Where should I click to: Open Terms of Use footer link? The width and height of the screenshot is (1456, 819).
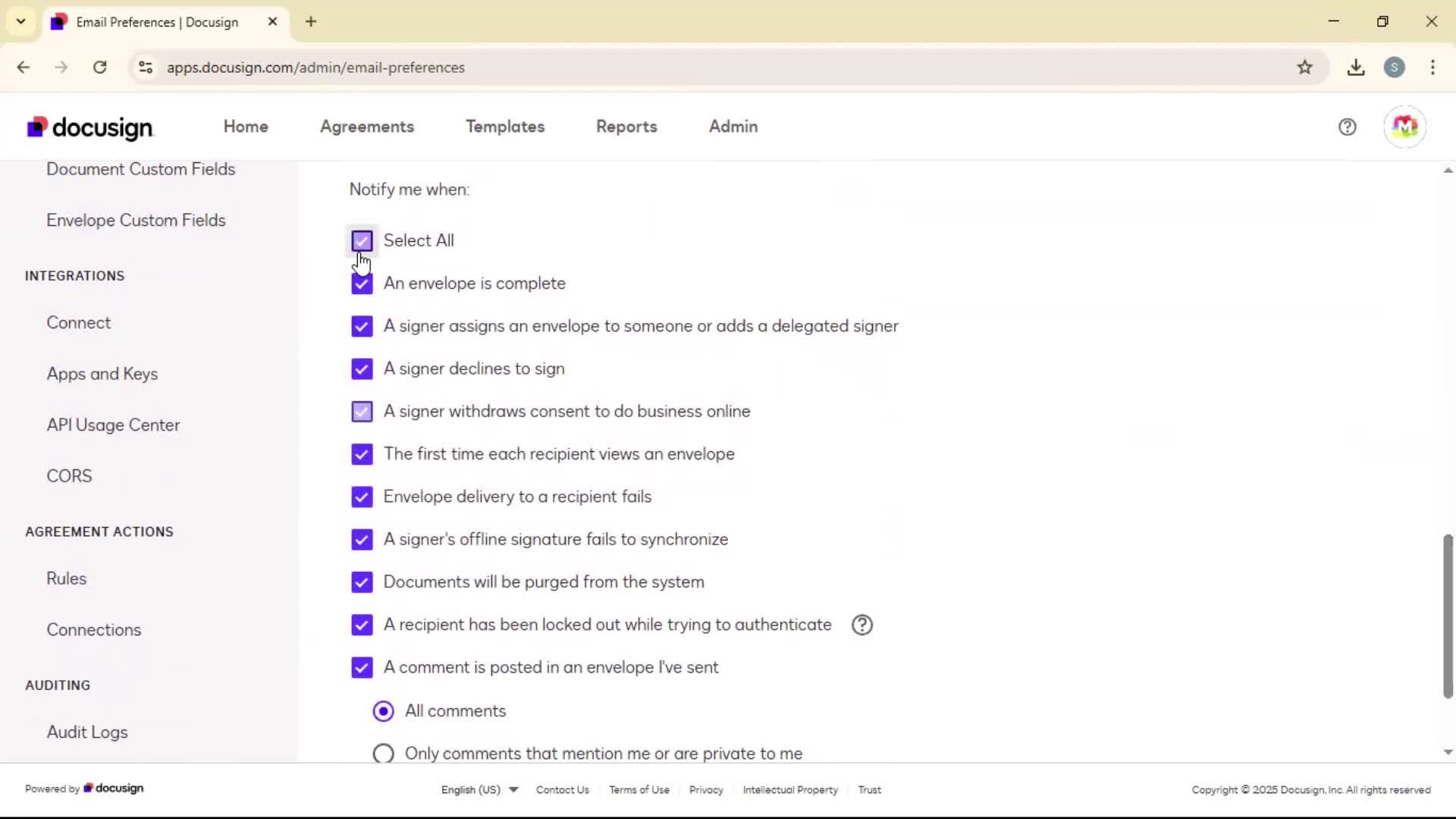point(639,789)
